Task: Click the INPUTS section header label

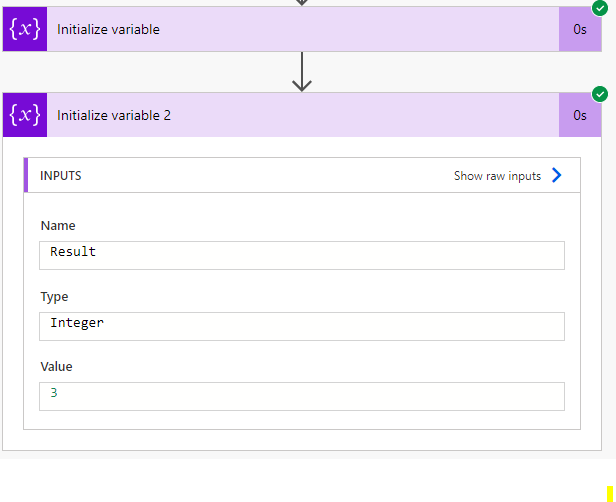Action: coord(60,176)
